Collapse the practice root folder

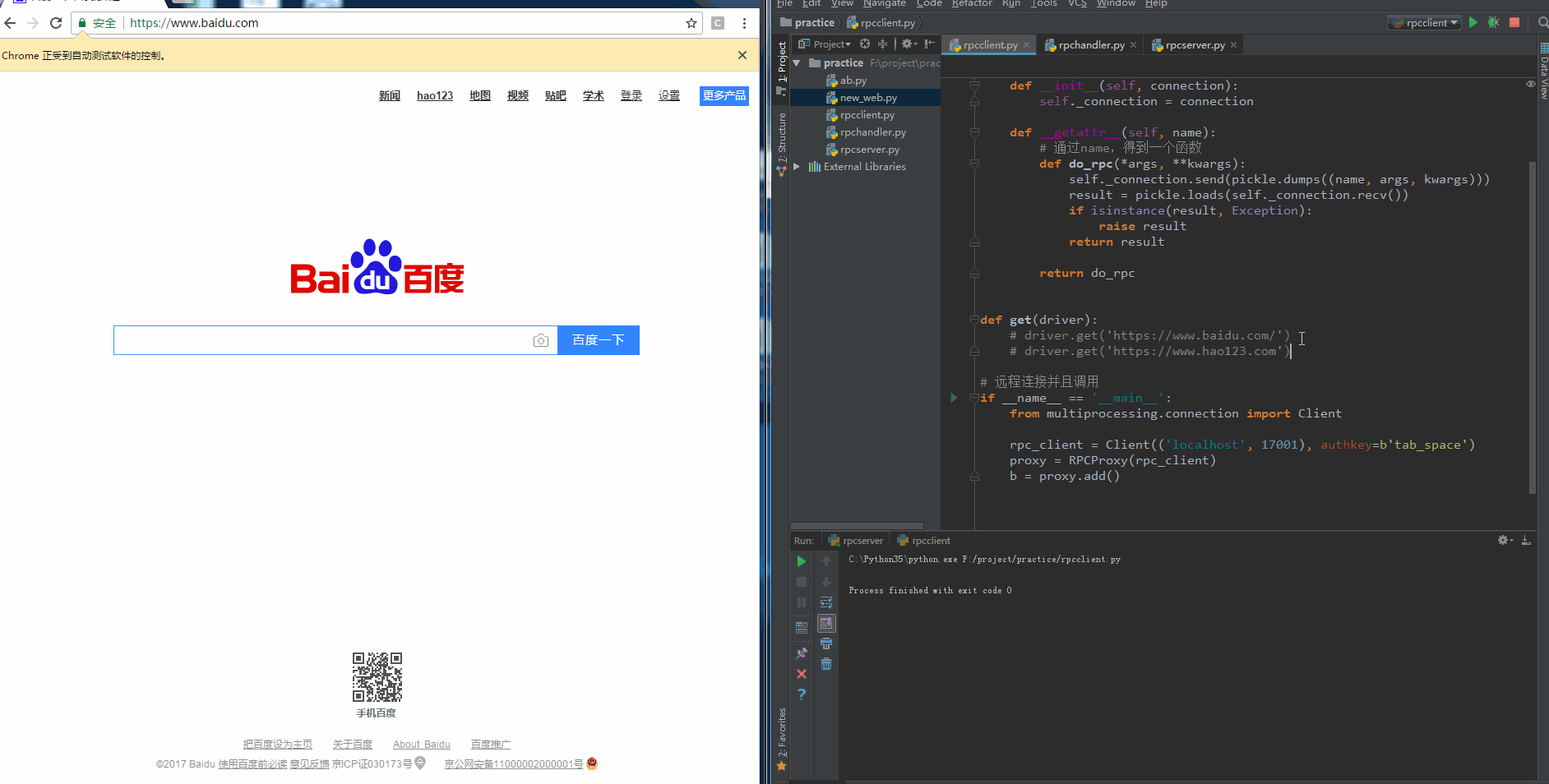pos(796,62)
